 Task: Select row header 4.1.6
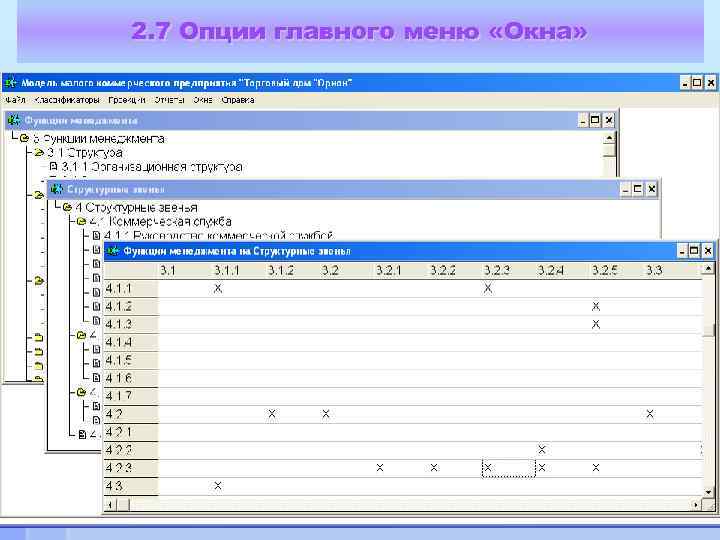(131, 378)
